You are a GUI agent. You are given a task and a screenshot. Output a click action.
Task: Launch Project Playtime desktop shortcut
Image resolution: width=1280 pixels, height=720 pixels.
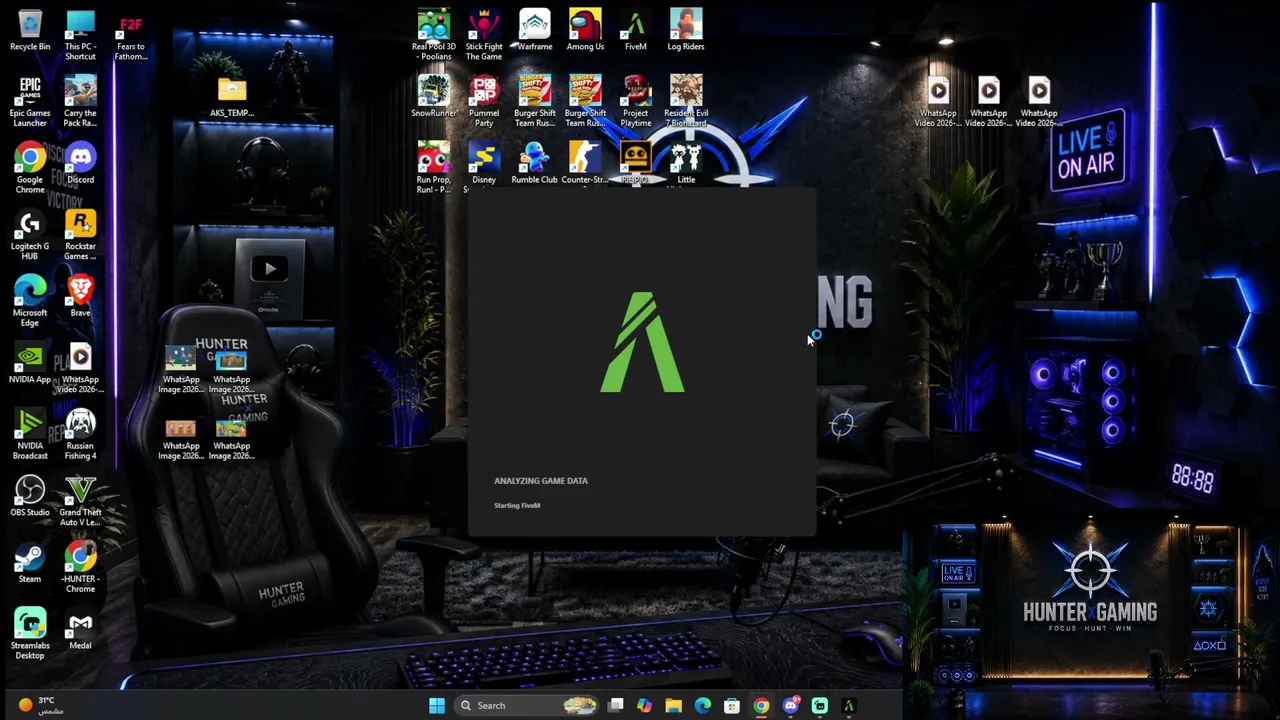pyautogui.click(x=635, y=102)
